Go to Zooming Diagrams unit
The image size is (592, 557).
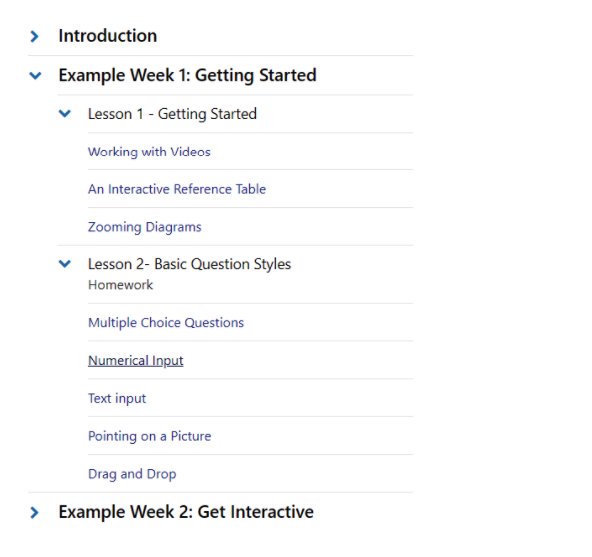coord(145,227)
